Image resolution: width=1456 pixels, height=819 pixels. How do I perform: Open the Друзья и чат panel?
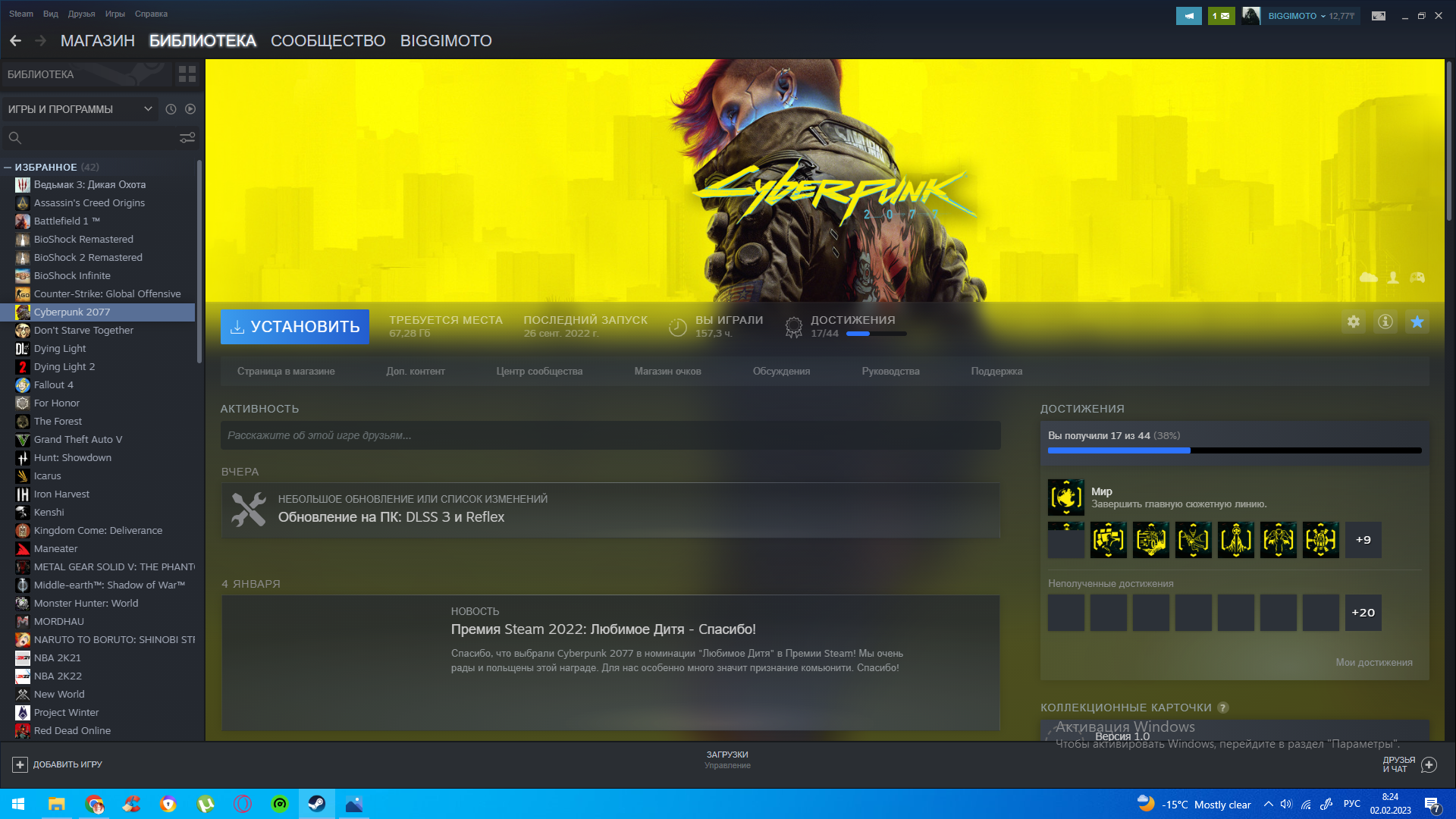point(1409,764)
